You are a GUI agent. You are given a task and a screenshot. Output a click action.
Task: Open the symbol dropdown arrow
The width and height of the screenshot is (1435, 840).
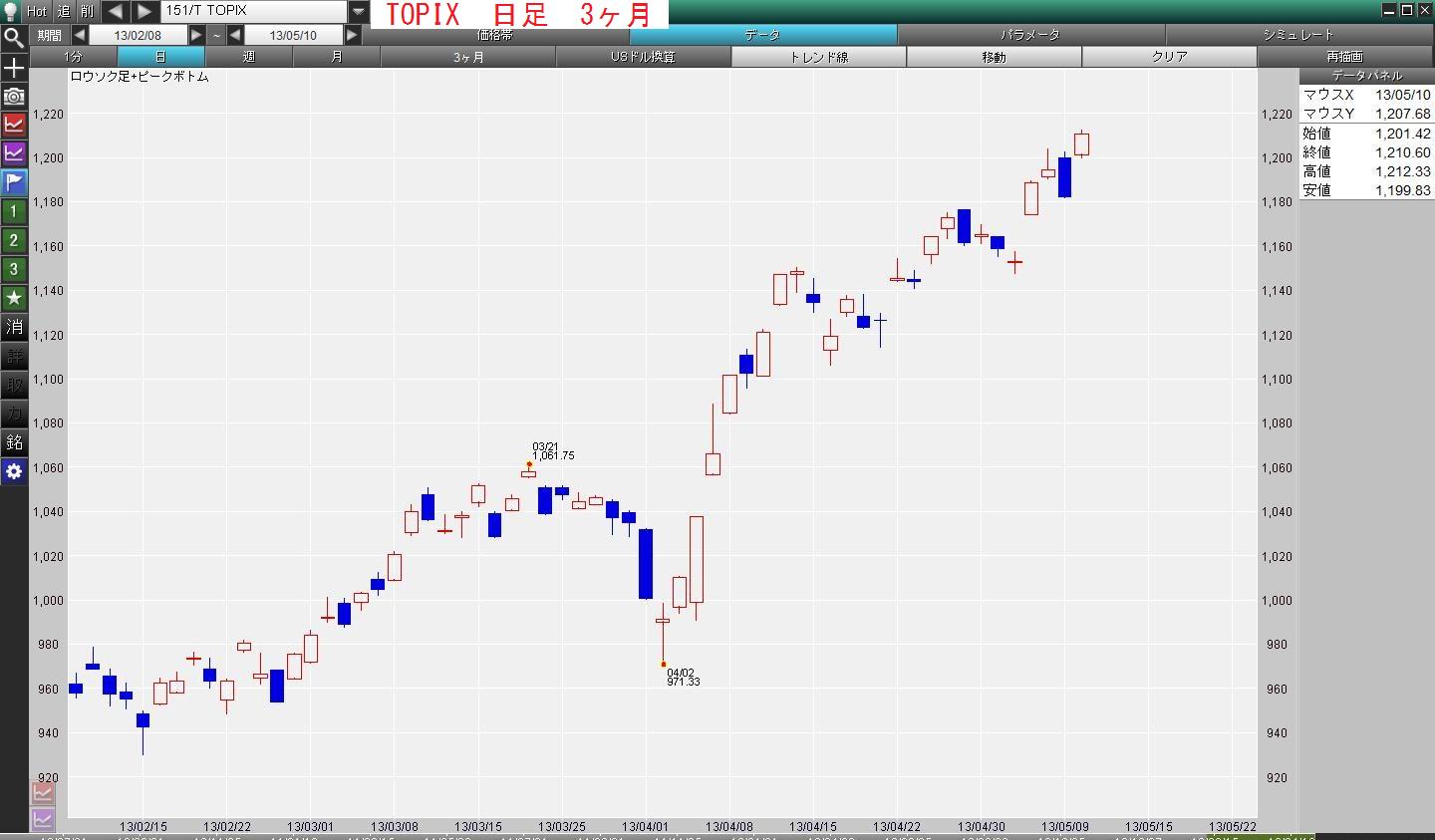(x=359, y=11)
